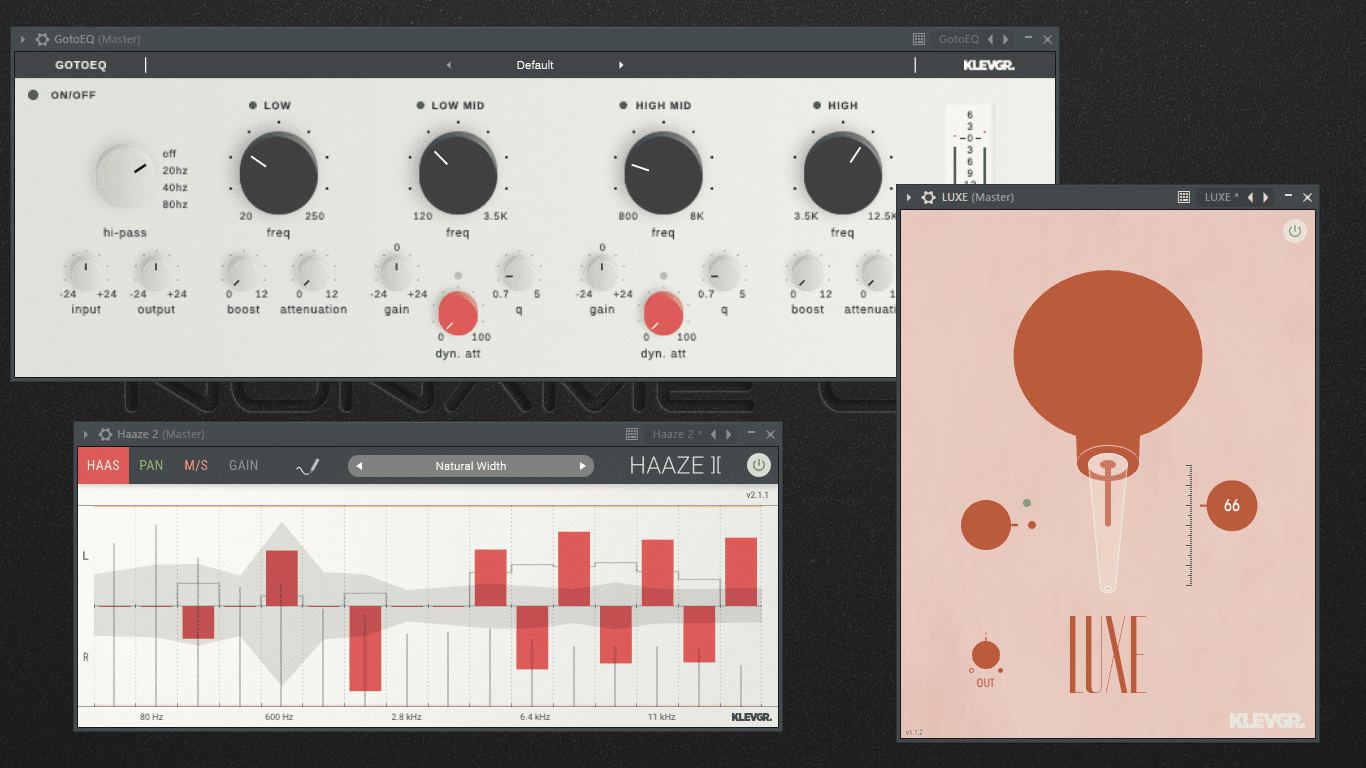
Task: Open GotoEQ preset grid icon
Action: coord(919,39)
